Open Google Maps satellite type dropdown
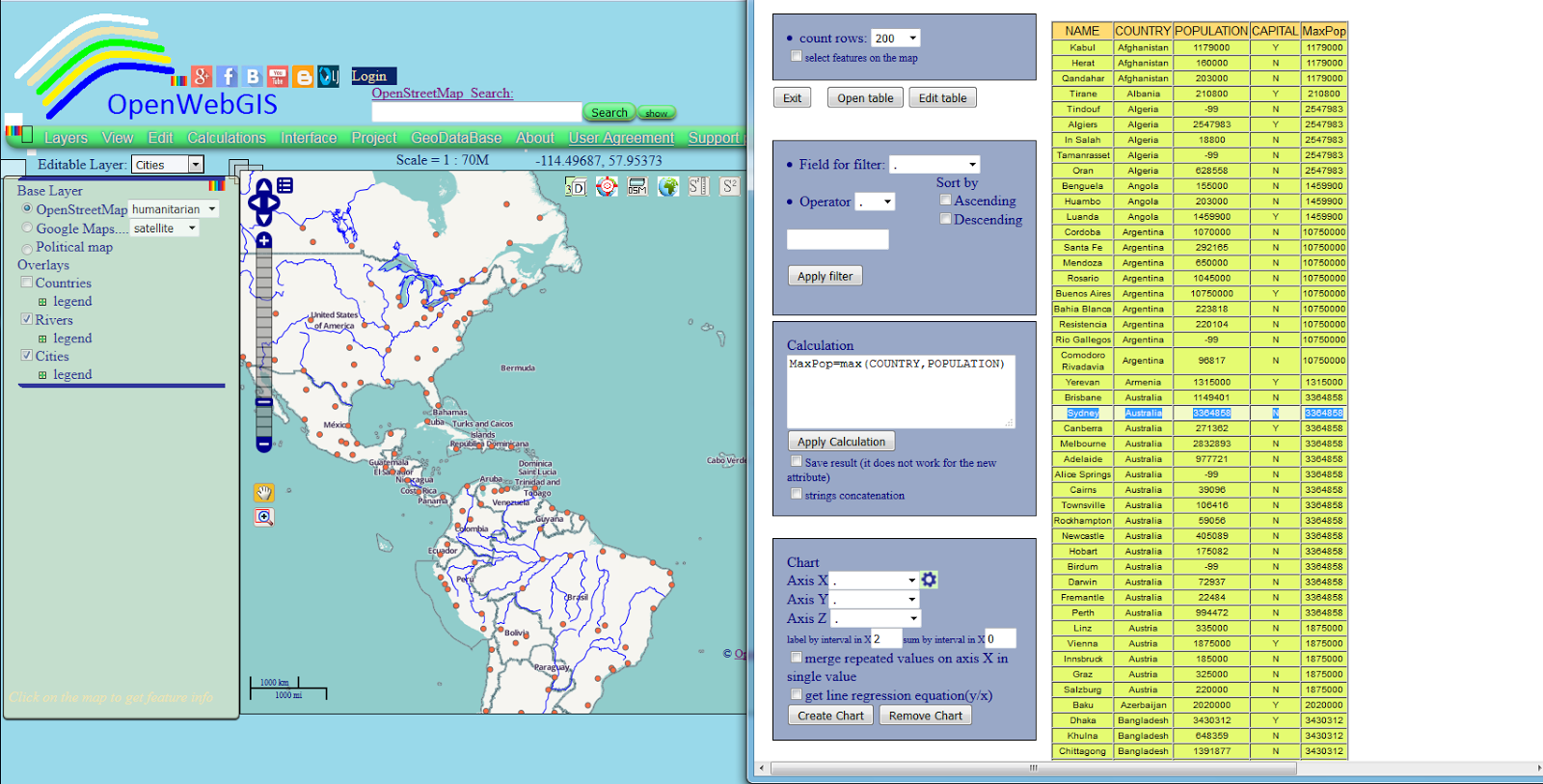Viewport: 1543px width, 784px height. coord(165,229)
